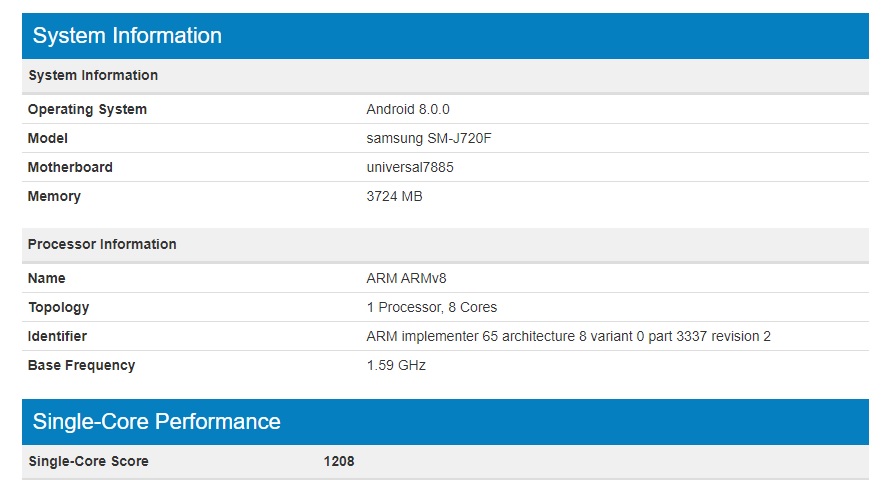This screenshot has height=480, width=894.
Task: Select the universal7885 motherboard value
Action: 410,167
